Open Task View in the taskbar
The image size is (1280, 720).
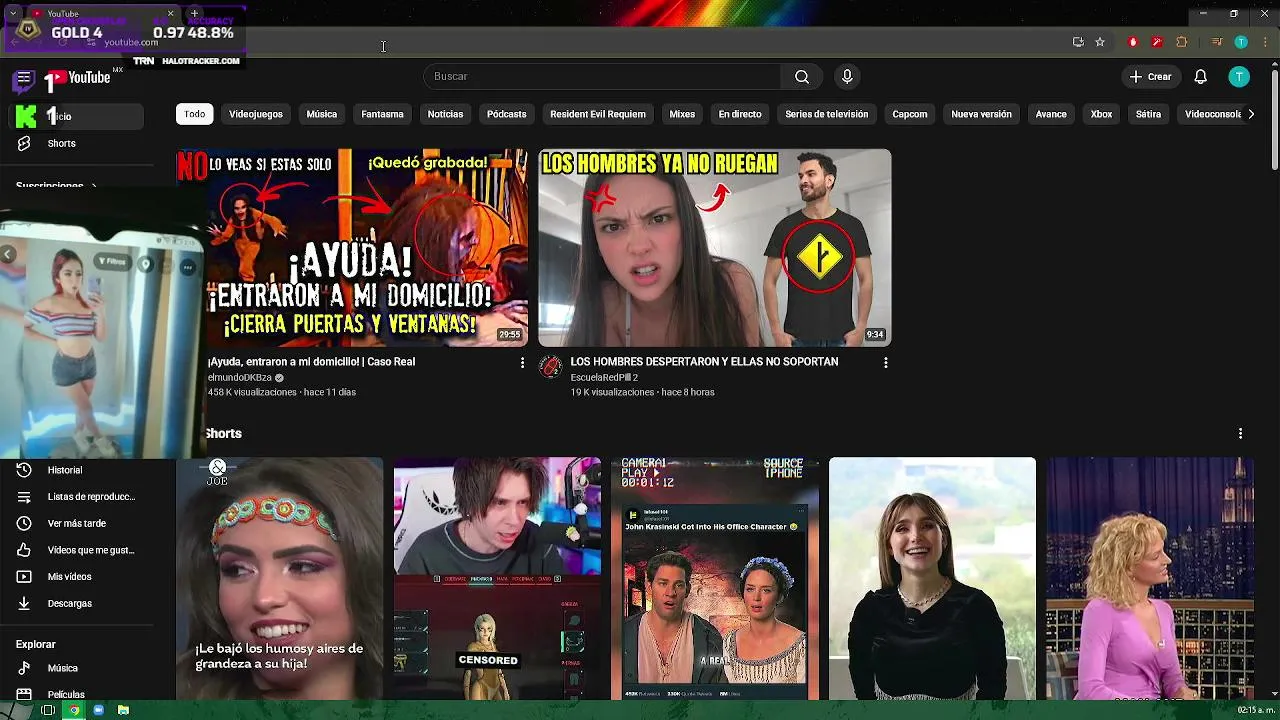(x=47, y=710)
